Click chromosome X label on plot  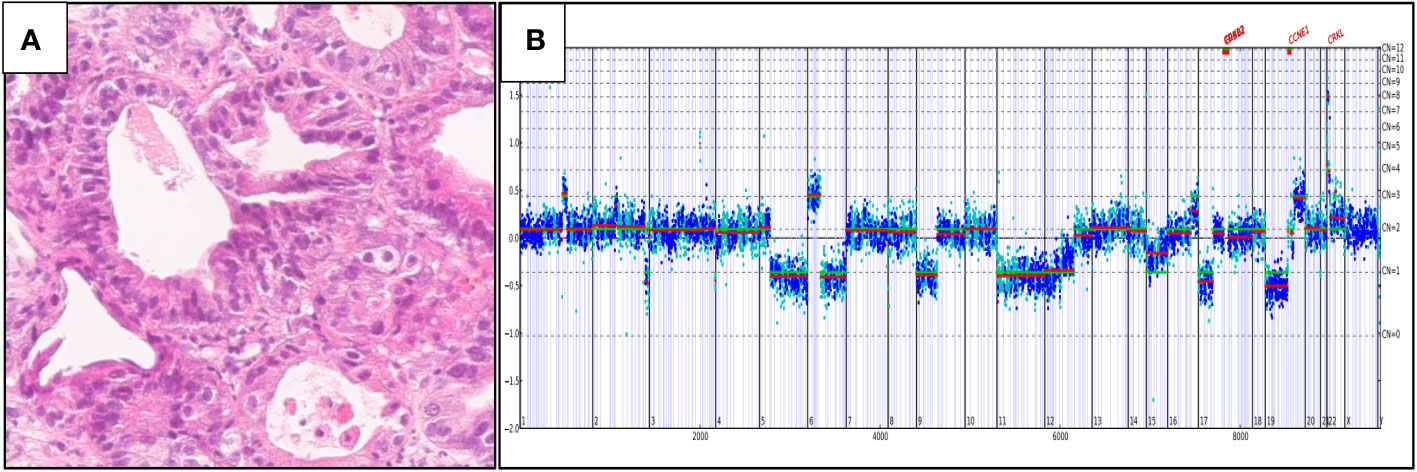click(1348, 422)
